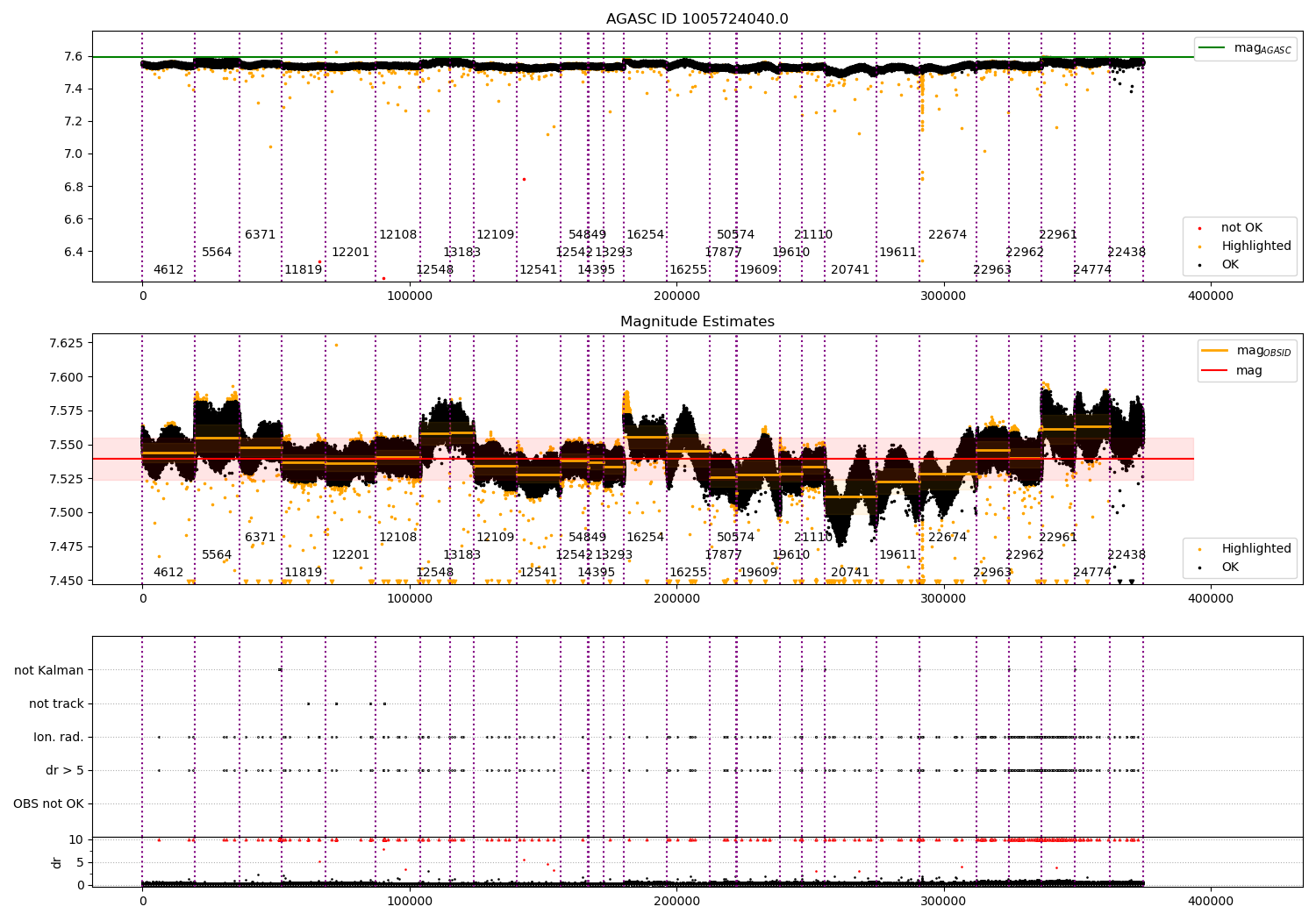Click obsid label 12541 in the top plot

pyautogui.click(x=538, y=269)
